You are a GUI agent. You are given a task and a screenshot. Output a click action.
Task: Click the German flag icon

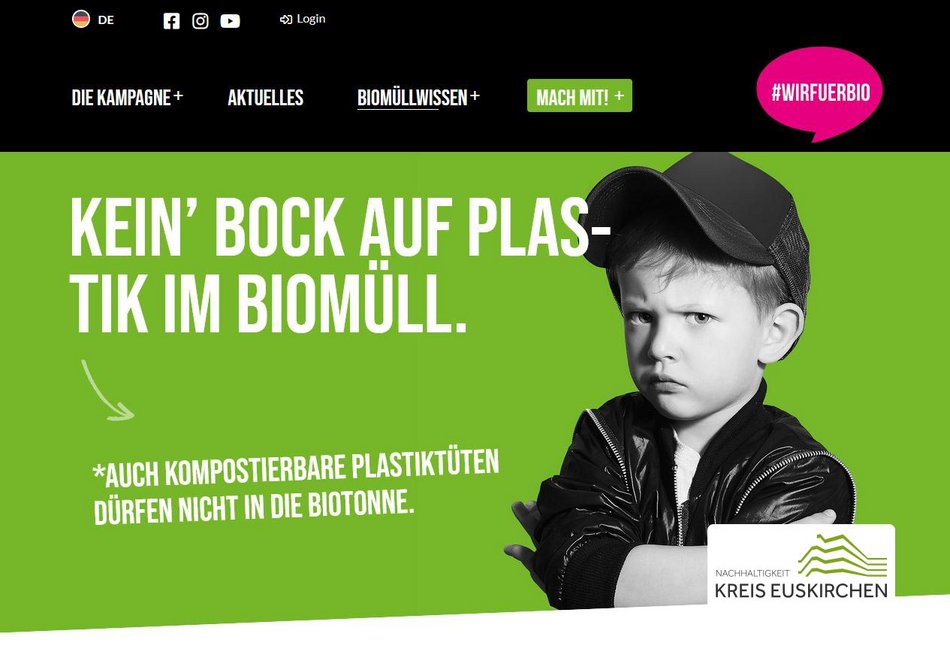point(81,19)
